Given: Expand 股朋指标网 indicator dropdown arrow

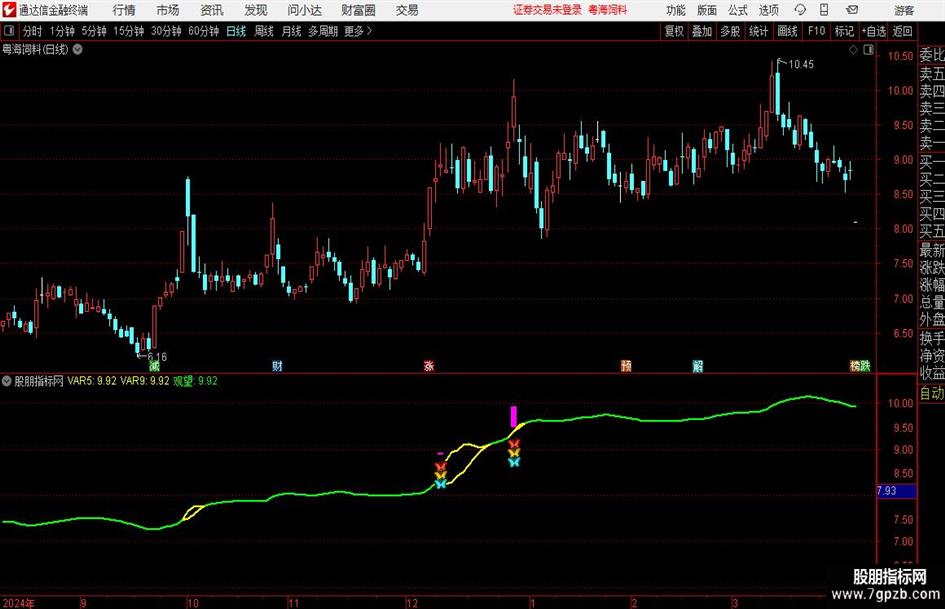Looking at the screenshot, I should click(x=7, y=381).
